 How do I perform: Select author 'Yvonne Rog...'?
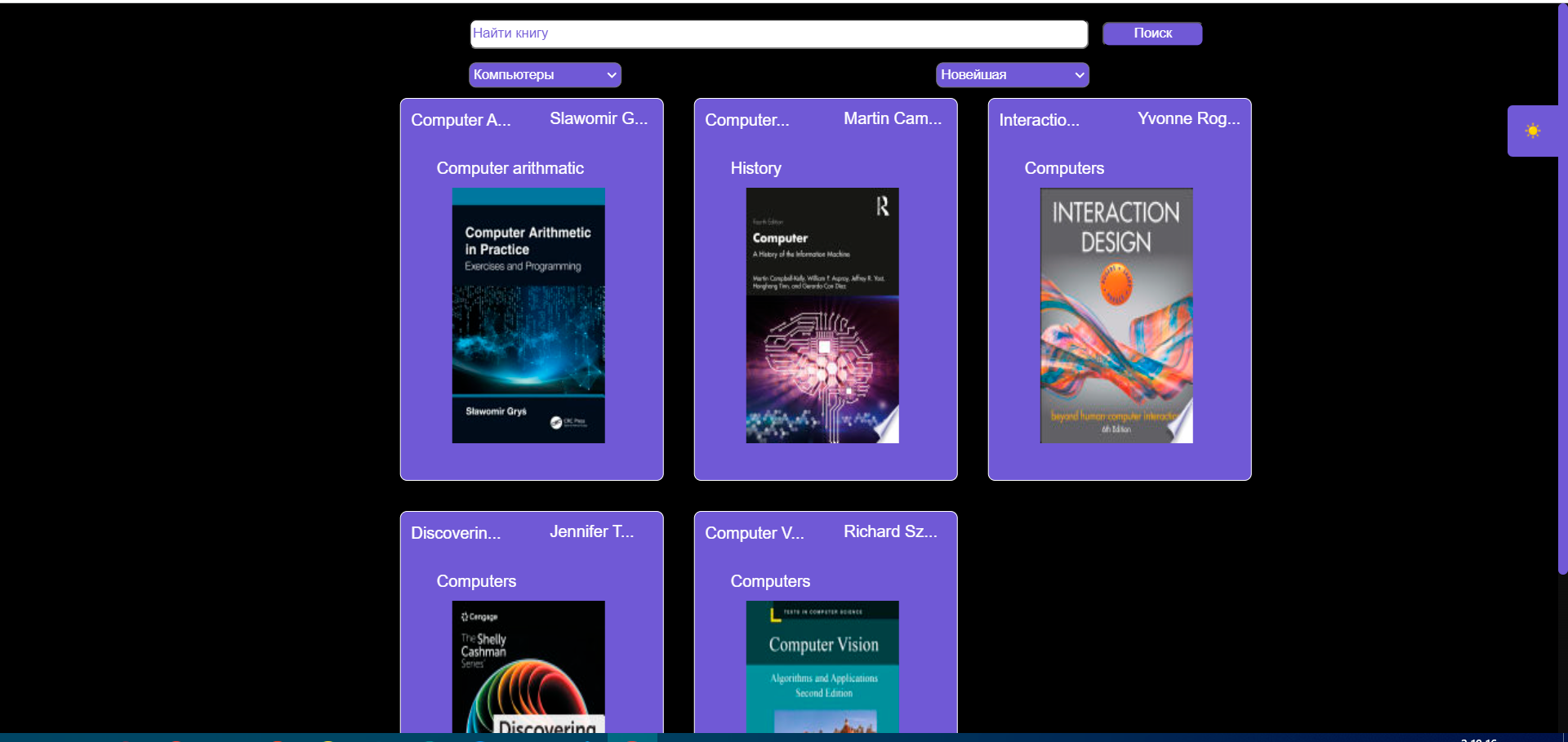coord(1188,118)
